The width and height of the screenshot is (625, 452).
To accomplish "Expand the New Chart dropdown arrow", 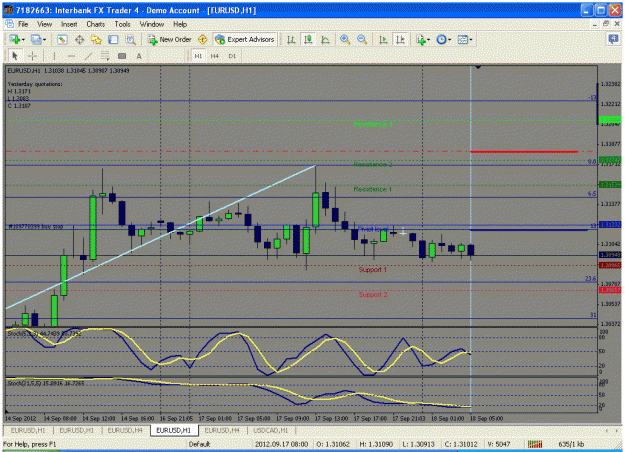I will coord(23,40).
